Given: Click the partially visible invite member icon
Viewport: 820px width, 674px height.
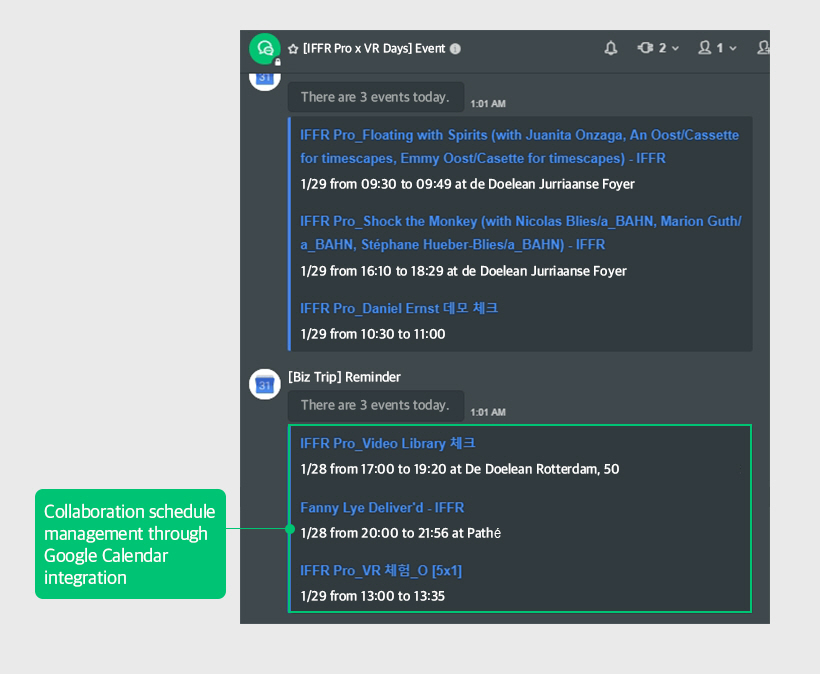Looking at the screenshot, I should point(763,48).
